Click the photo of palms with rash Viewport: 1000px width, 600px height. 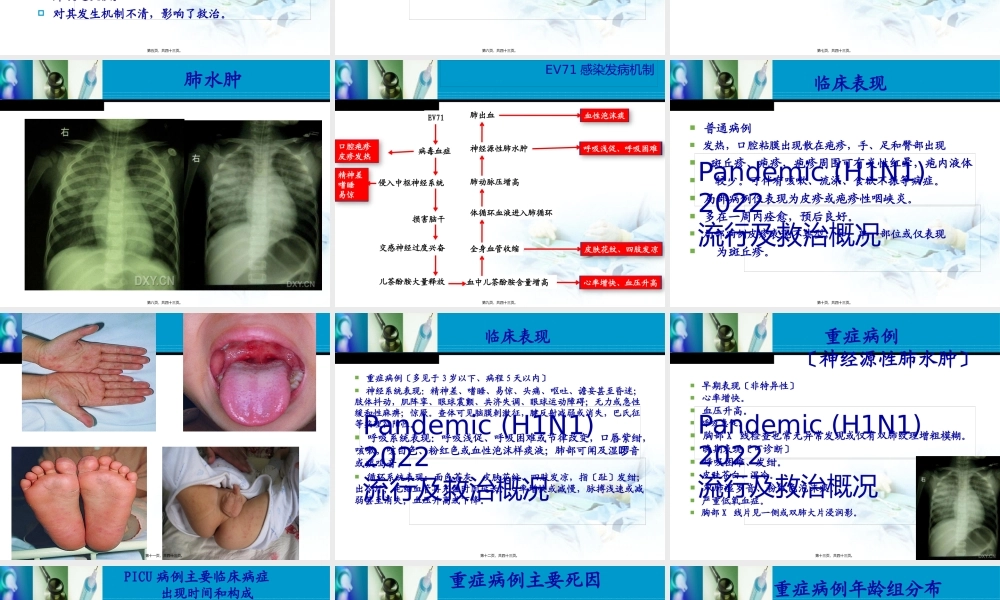pyautogui.click(x=89, y=372)
